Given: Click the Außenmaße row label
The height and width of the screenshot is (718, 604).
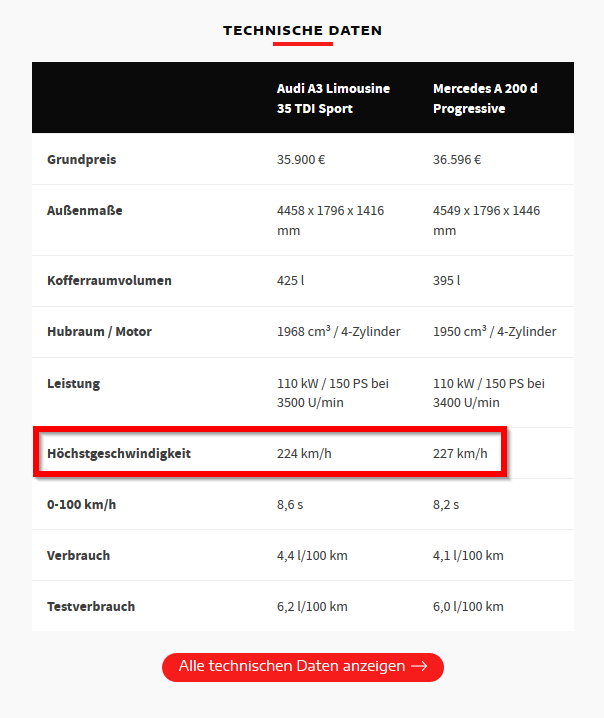Looking at the screenshot, I should click(85, 211).
